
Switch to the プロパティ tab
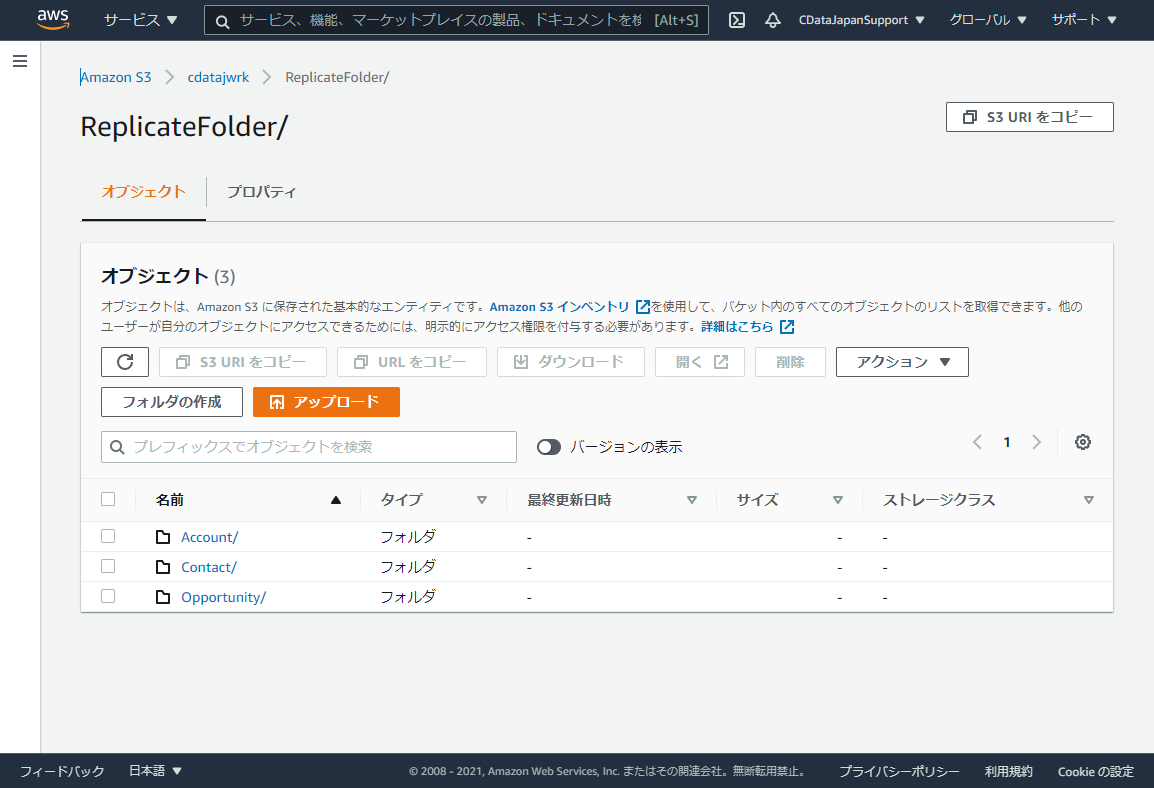coord(261,192)
